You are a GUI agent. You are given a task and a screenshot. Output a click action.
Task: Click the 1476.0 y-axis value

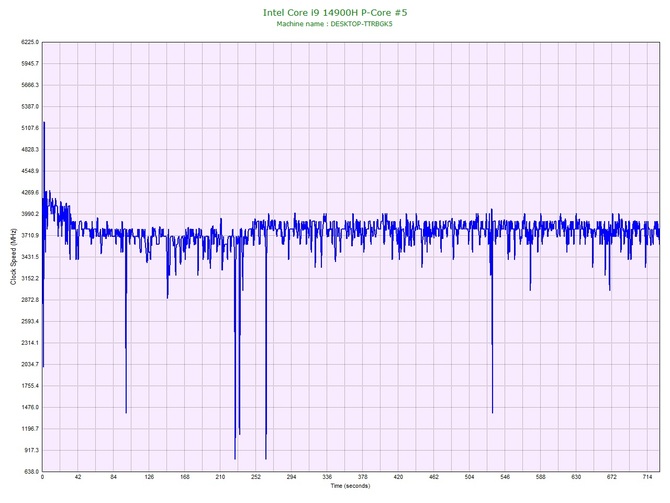tap(30, 407)
